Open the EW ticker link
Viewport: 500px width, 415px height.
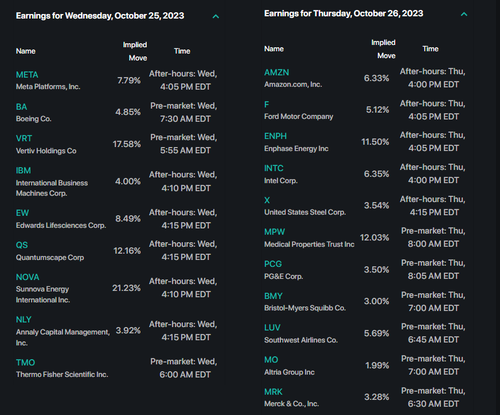[22, 213]
